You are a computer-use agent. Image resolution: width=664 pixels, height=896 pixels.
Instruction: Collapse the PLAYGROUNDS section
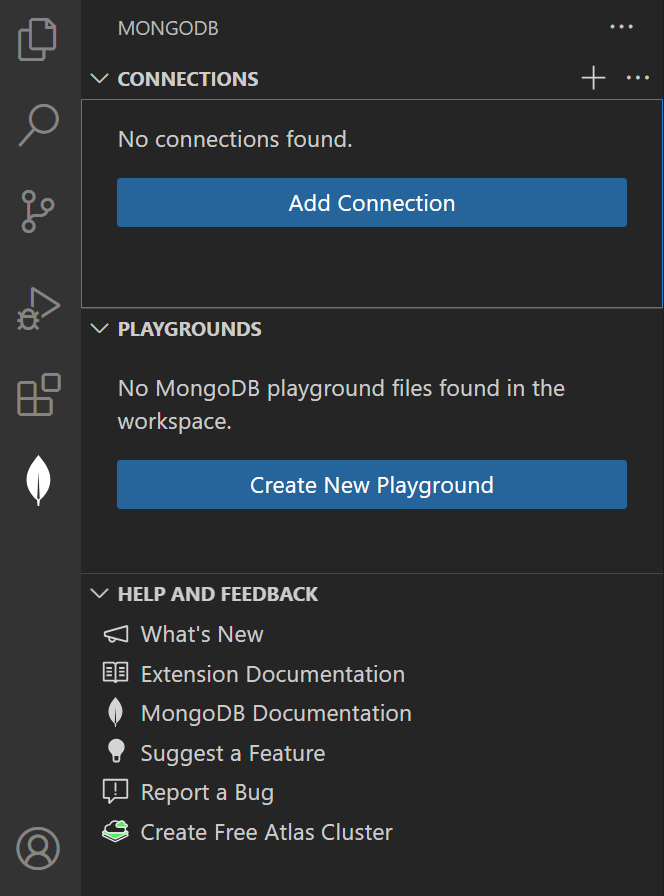coord(98,328)
